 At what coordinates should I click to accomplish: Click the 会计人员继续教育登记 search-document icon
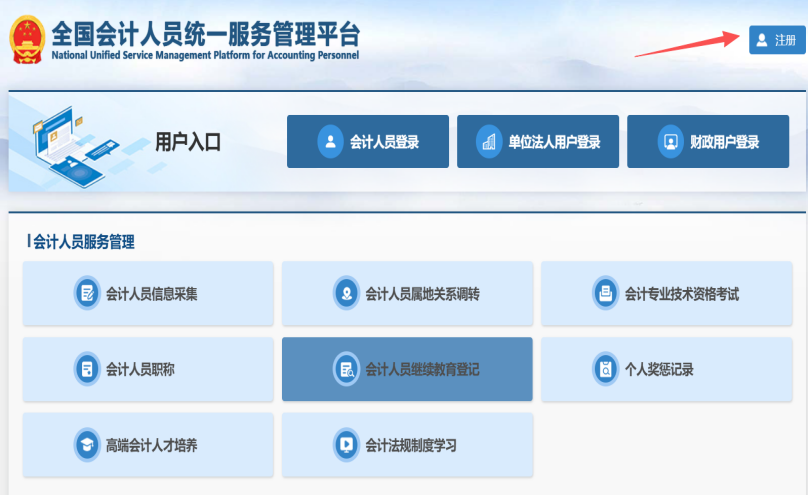(x=346, y=369)
